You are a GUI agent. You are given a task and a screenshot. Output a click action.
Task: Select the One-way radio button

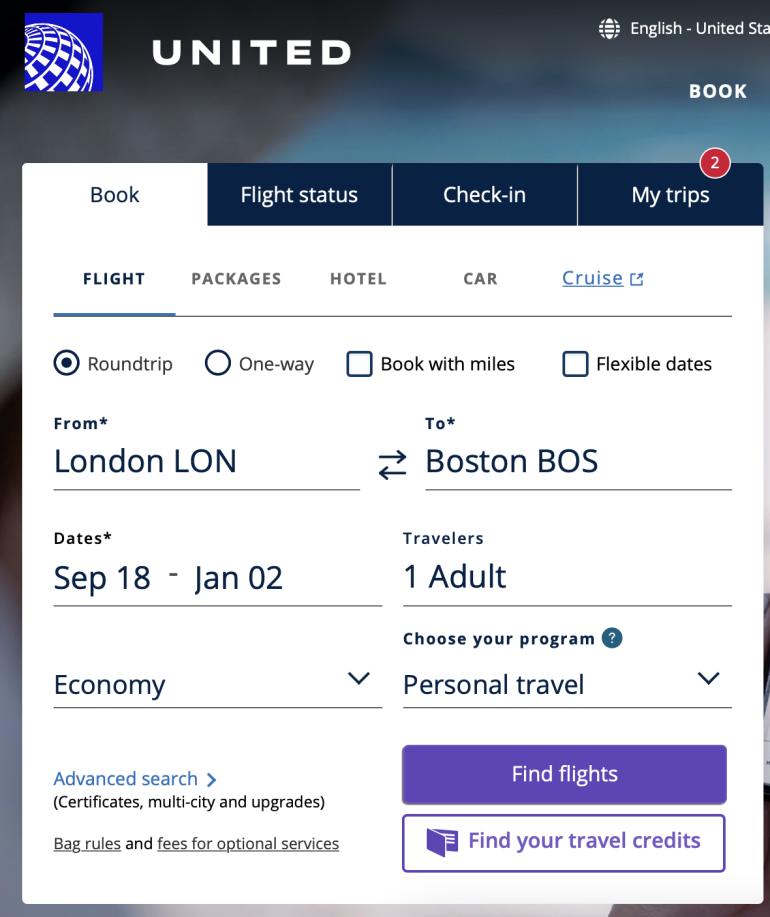(x=218, y=363)
